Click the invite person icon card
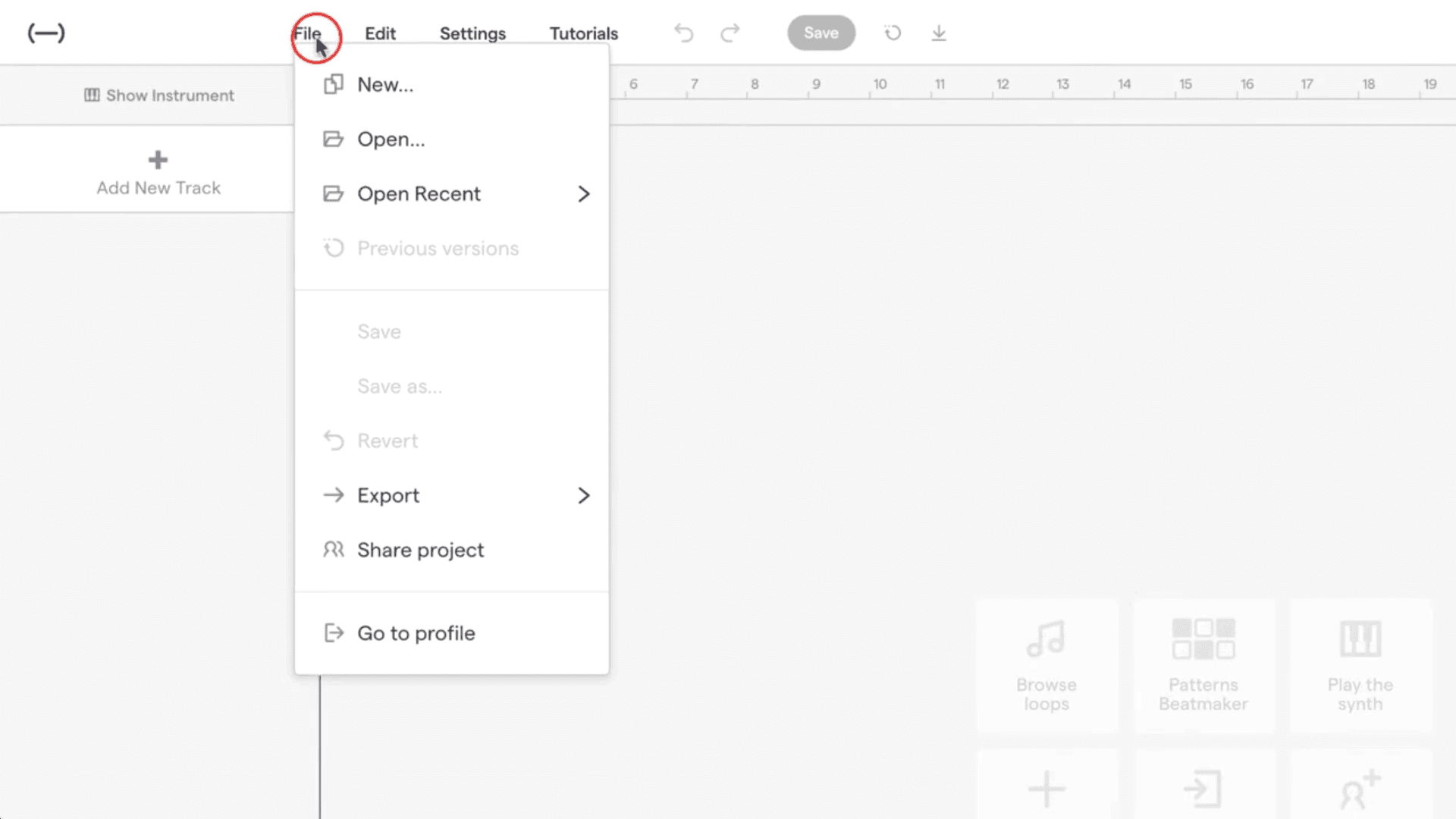Viewport: 1456px width, 819px height. click(x=1360, y=786)
